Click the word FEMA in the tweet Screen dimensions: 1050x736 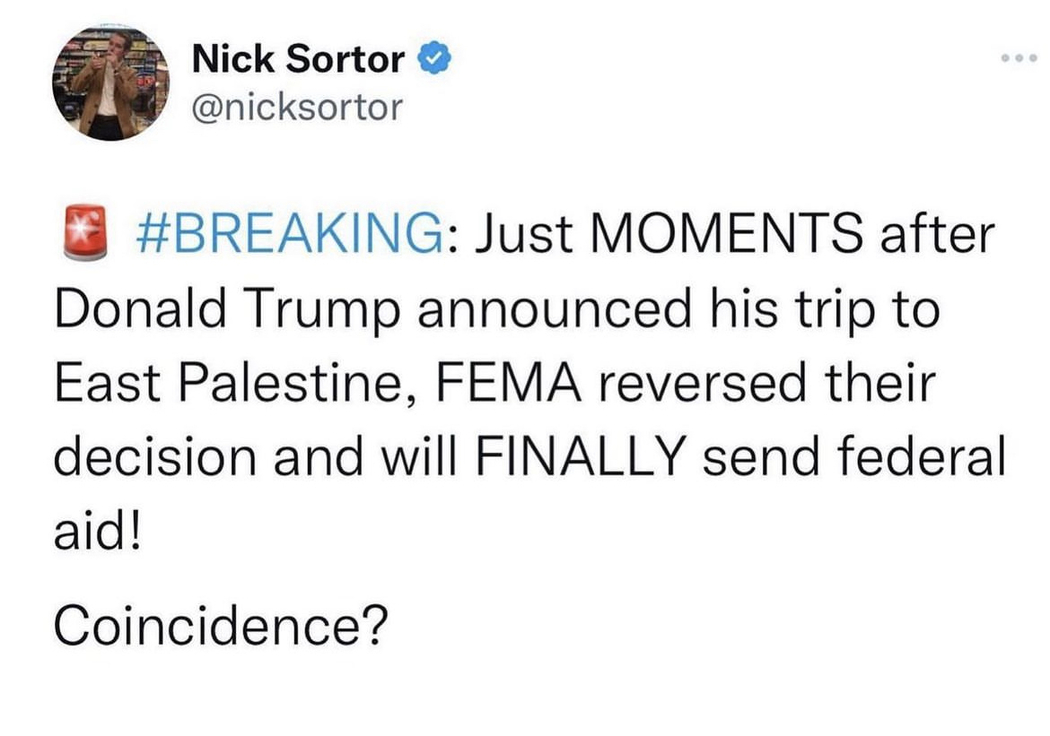pyautogui.click(x=509, y=383)
